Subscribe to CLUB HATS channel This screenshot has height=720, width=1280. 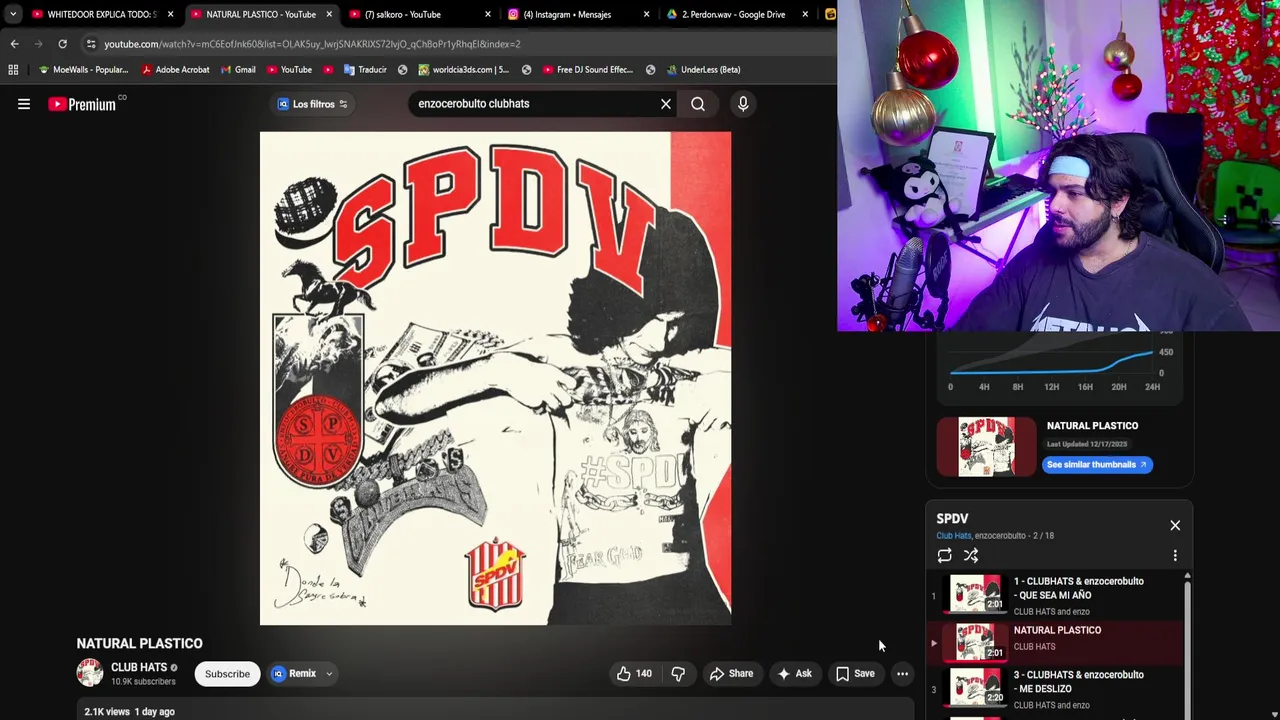227,674
